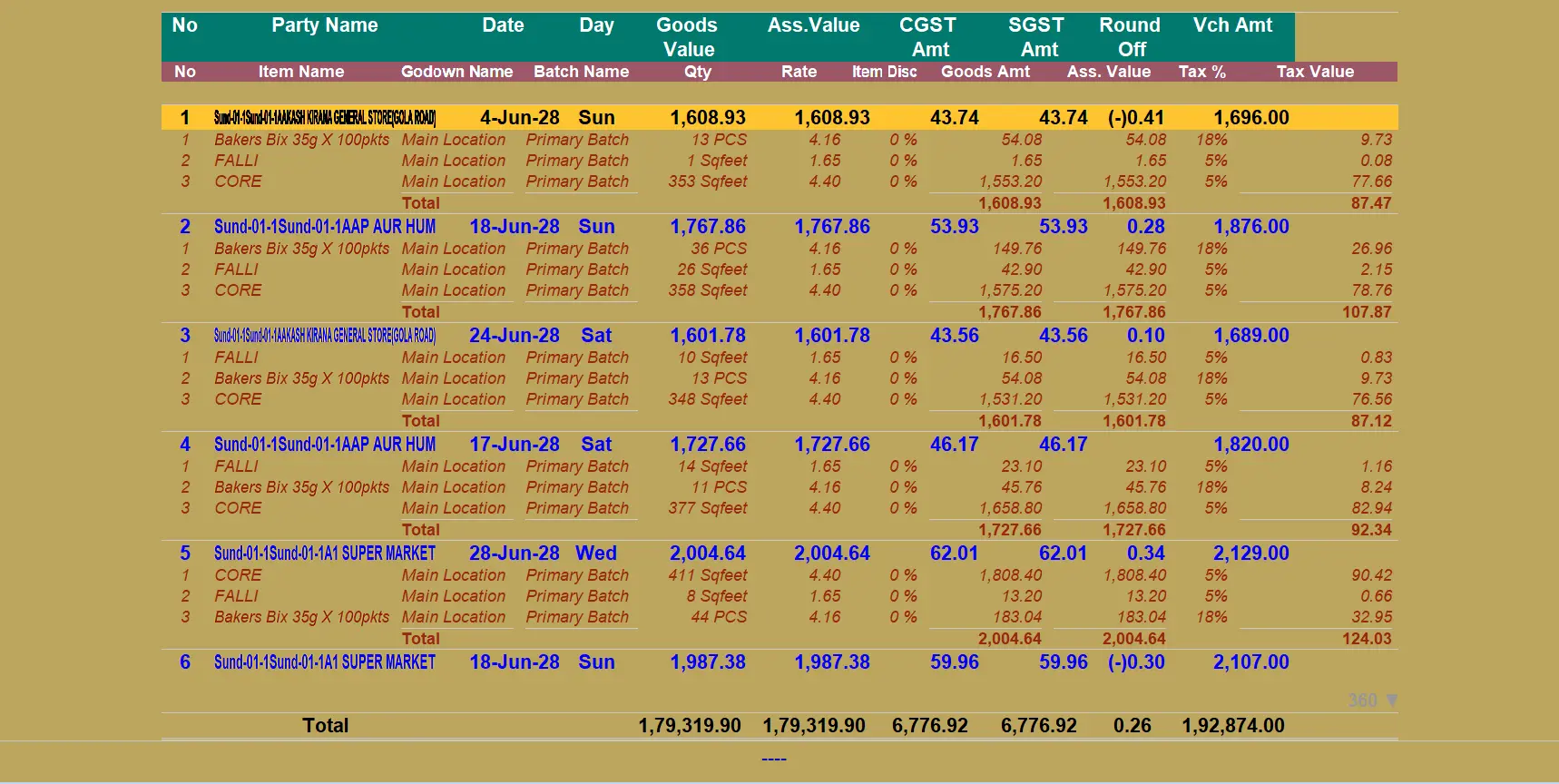Click the Goods Value column header
This screenshot has height=784, width=1559.
pos(688,37)
